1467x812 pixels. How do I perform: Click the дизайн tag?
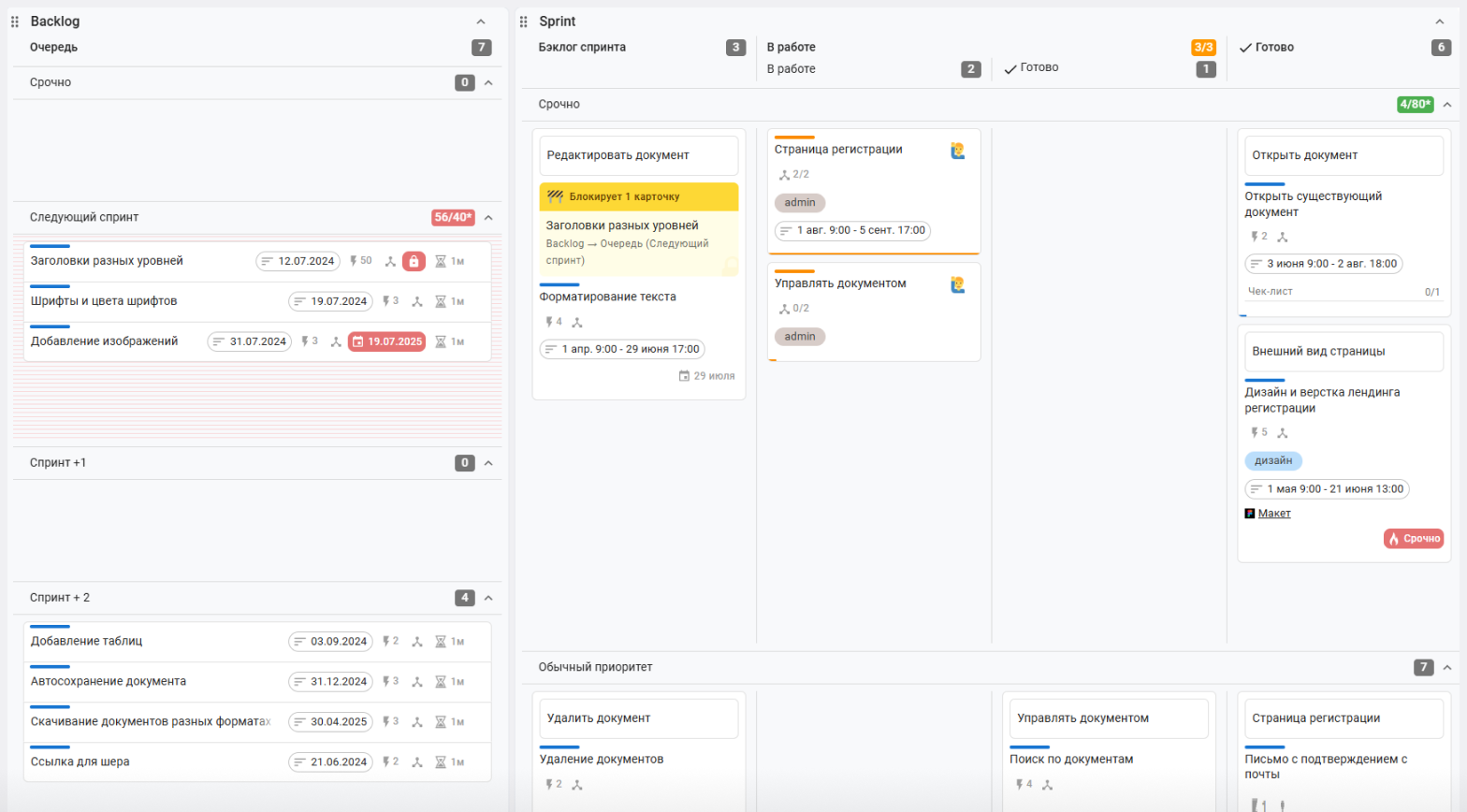(x=1273, y=460)
